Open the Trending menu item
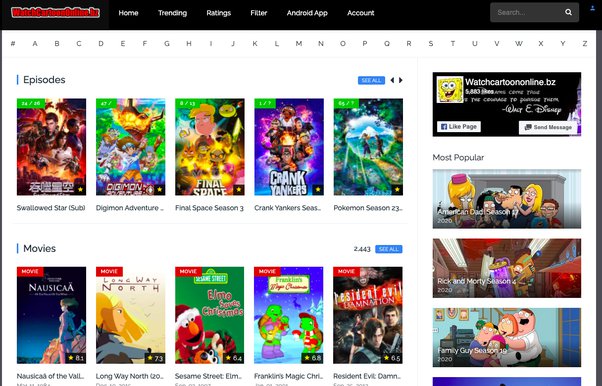 click(172, 13)
